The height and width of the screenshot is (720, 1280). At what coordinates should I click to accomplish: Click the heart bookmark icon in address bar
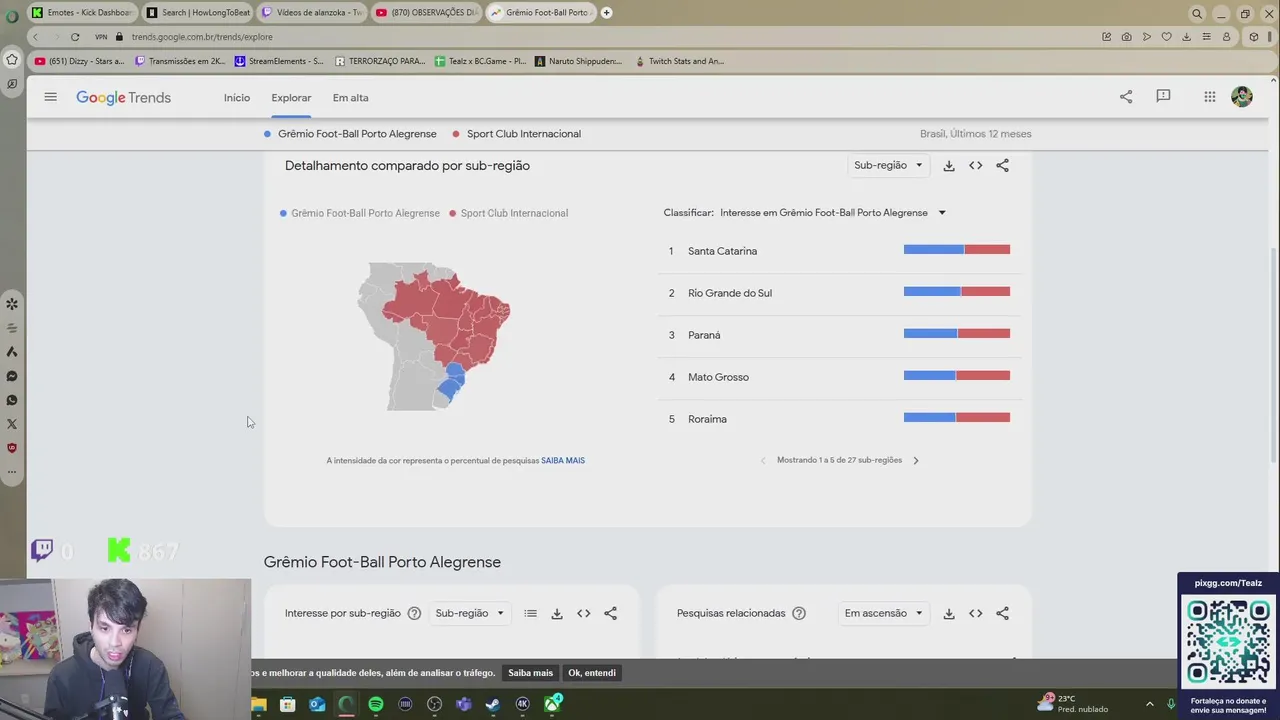point(1166,37)
